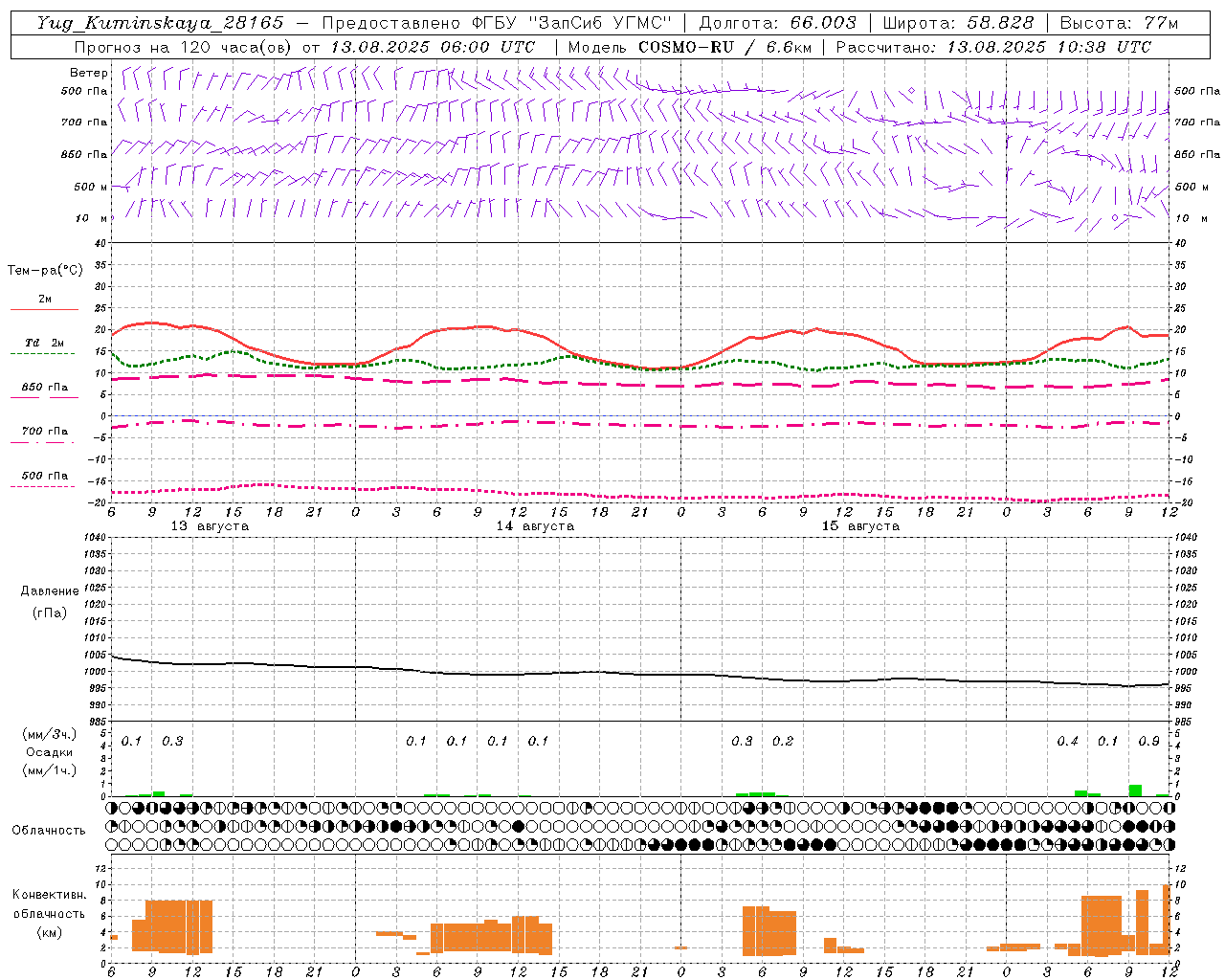Click the forecast start time 13.08.2025 06:00 UTC

(x=433, y=47)
